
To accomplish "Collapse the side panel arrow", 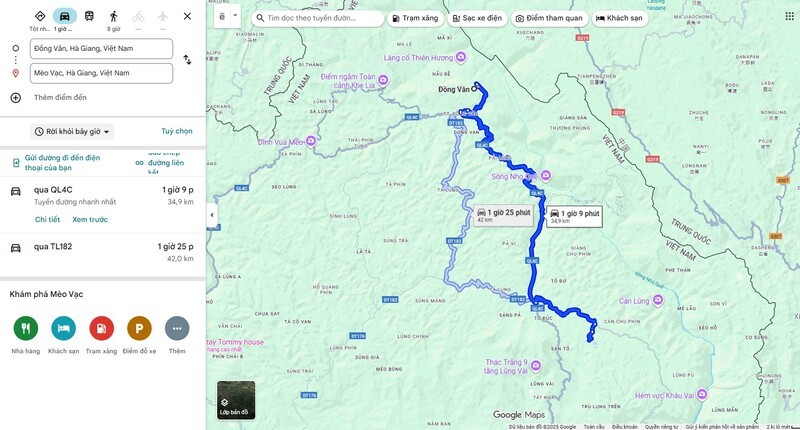I will click(x=212, y=215).
